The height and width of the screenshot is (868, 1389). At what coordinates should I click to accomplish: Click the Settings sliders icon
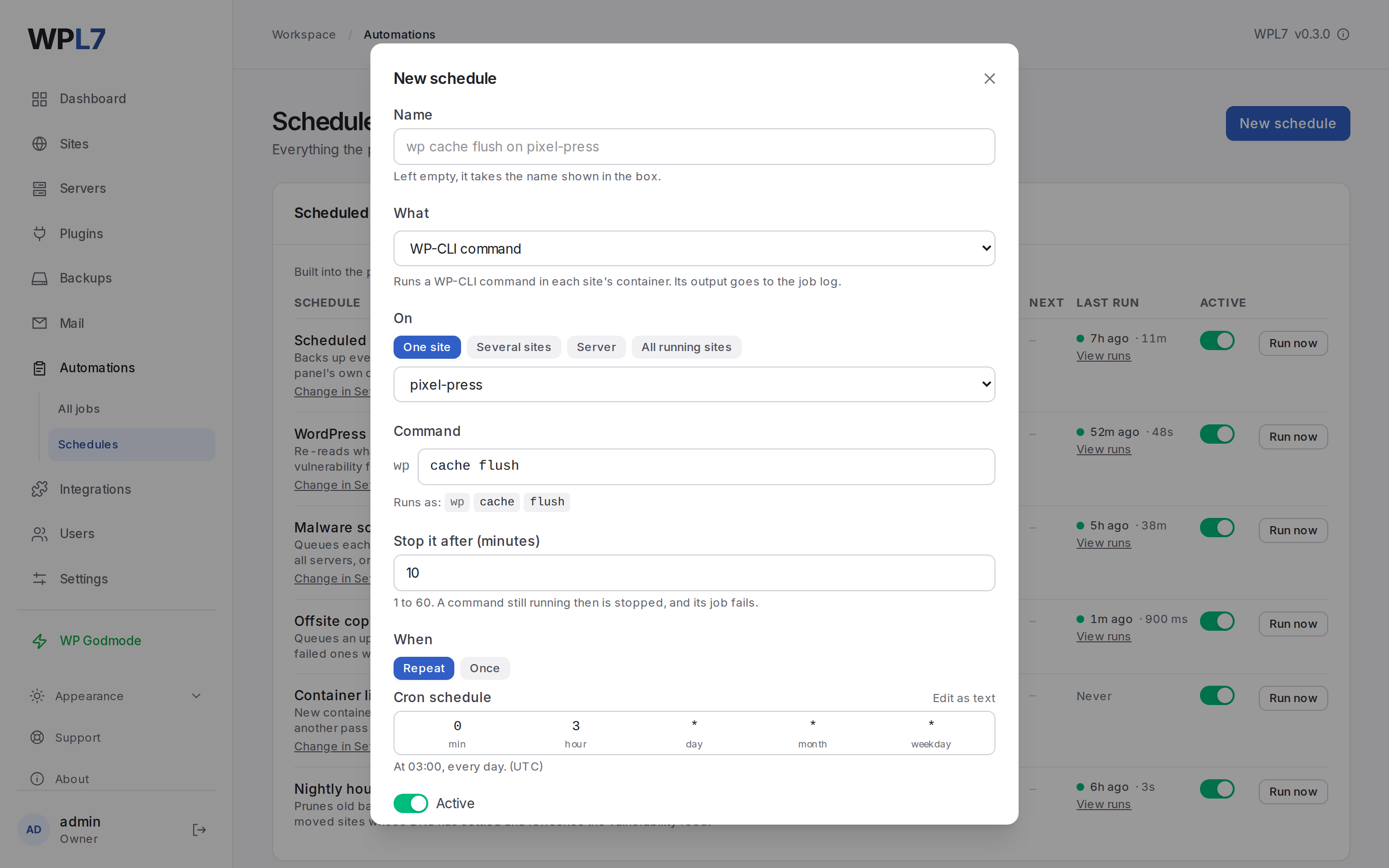(x=39, y=579)
